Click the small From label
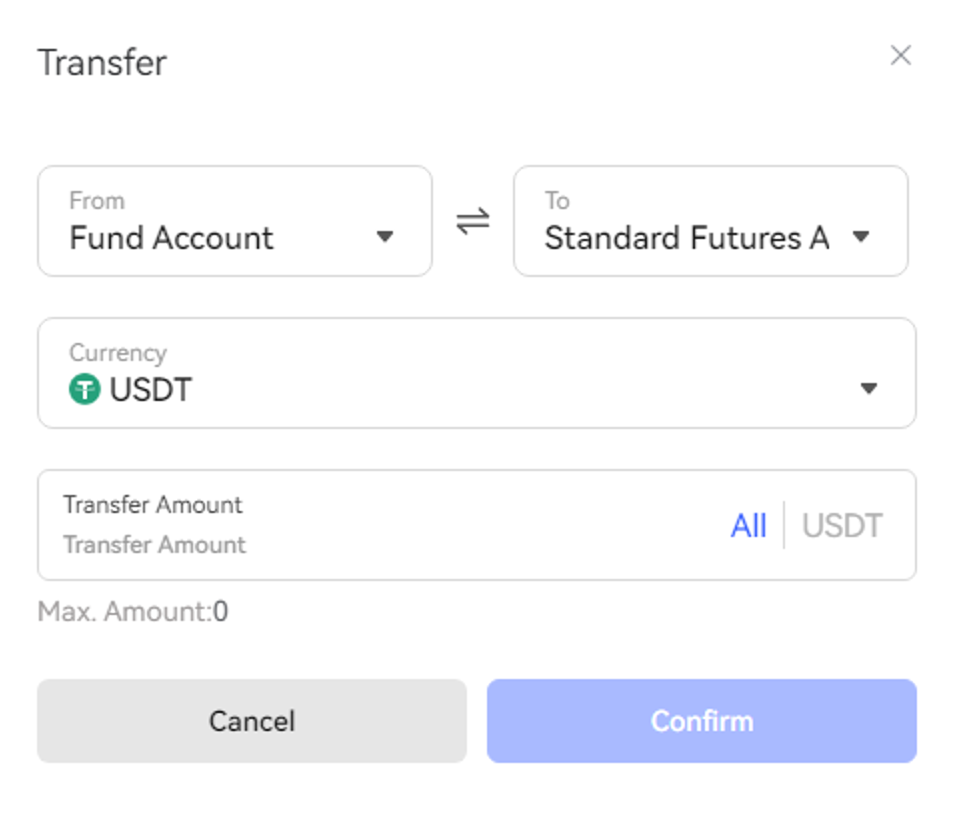This screenshot has height=816, width=954. tap(97, 201)
